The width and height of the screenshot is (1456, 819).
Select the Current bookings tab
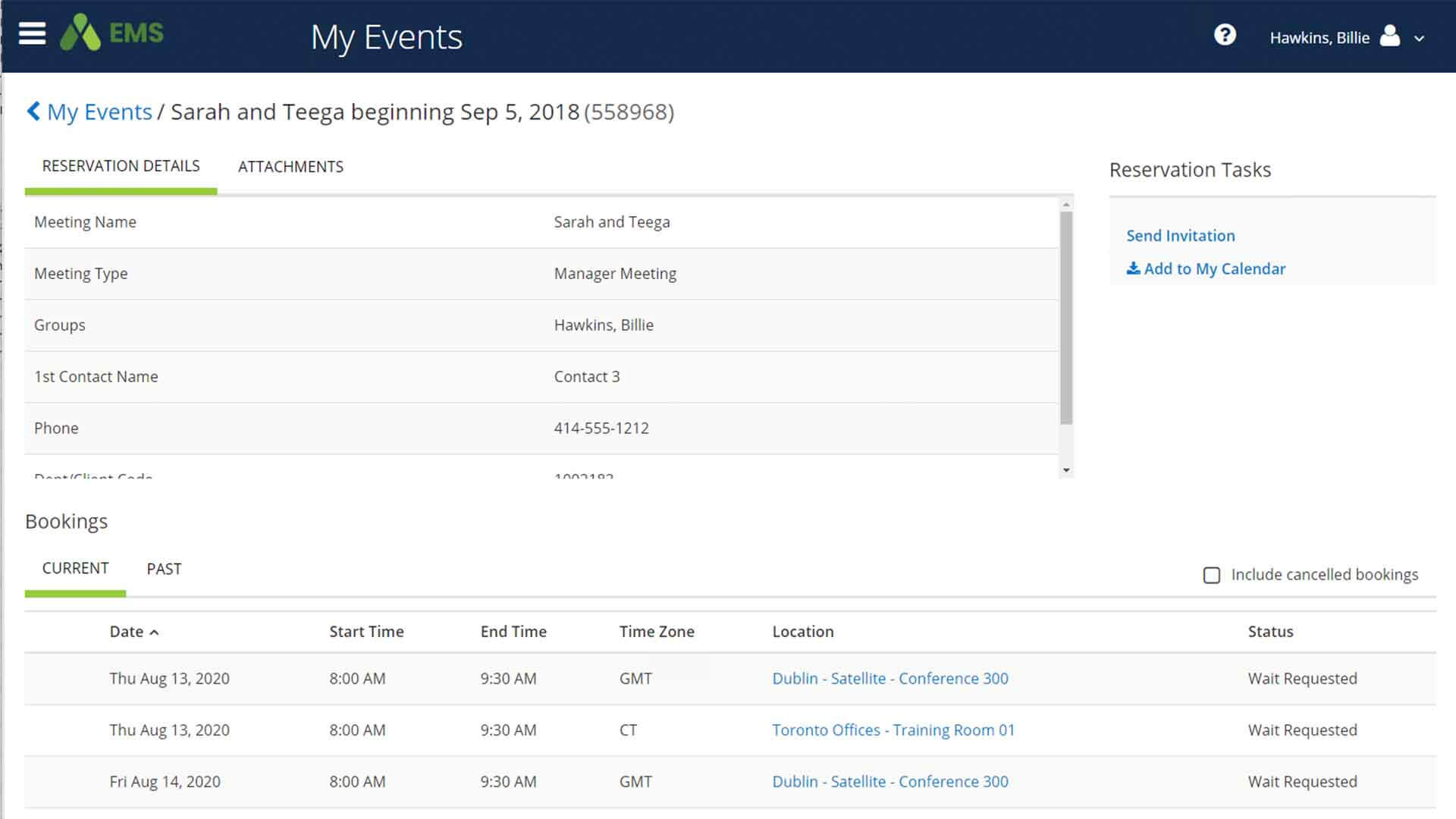tap(75, 568)
